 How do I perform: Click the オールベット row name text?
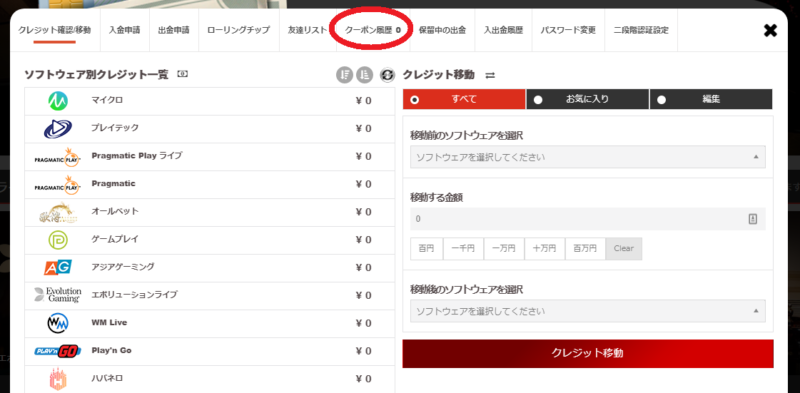click(115, 211)
